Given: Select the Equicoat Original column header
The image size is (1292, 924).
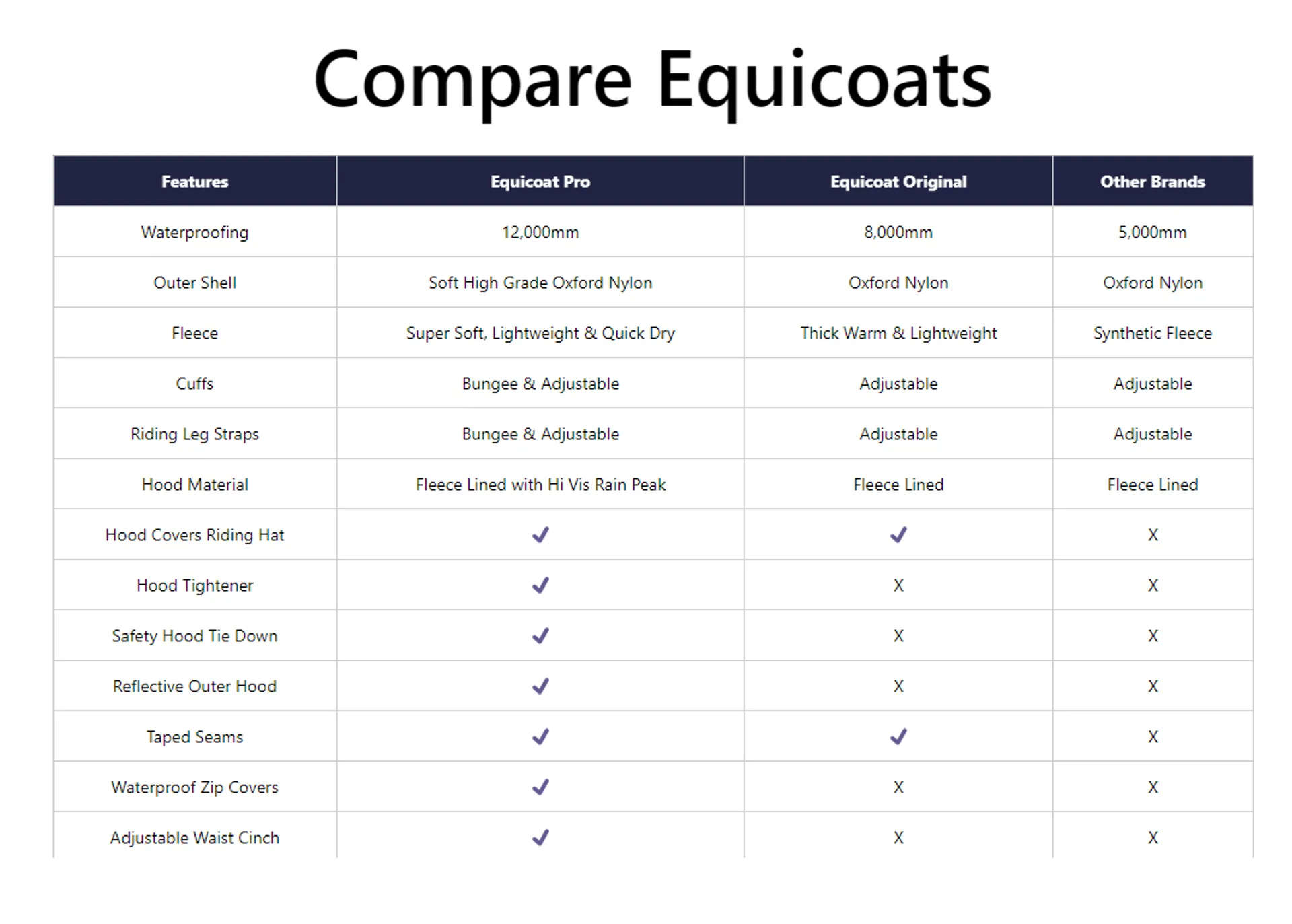Looking at the screenshot, I should pyautogui.click(x=898, y=182).
